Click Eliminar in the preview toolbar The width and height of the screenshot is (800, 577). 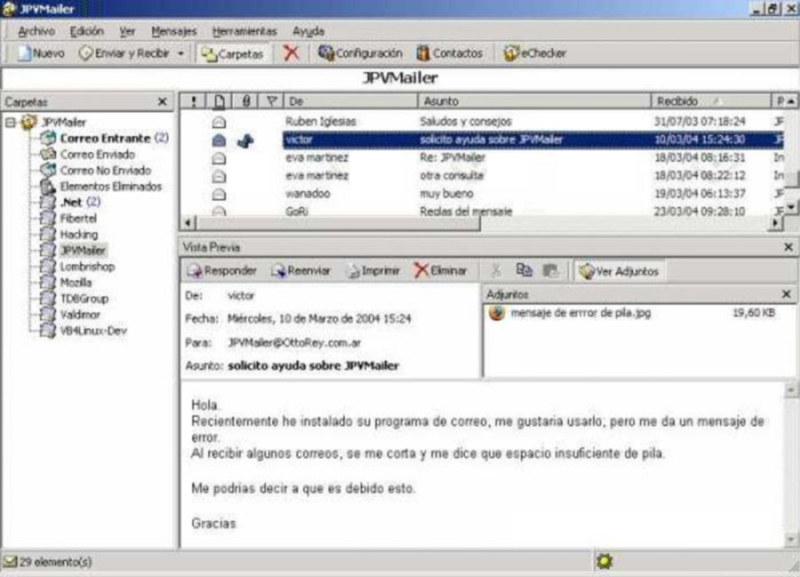(x=440, y=271)
